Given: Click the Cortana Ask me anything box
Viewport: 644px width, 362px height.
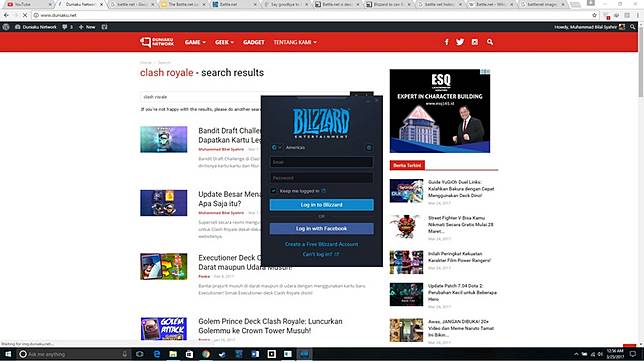Looking at the screenshot, I should coord(74,354).
